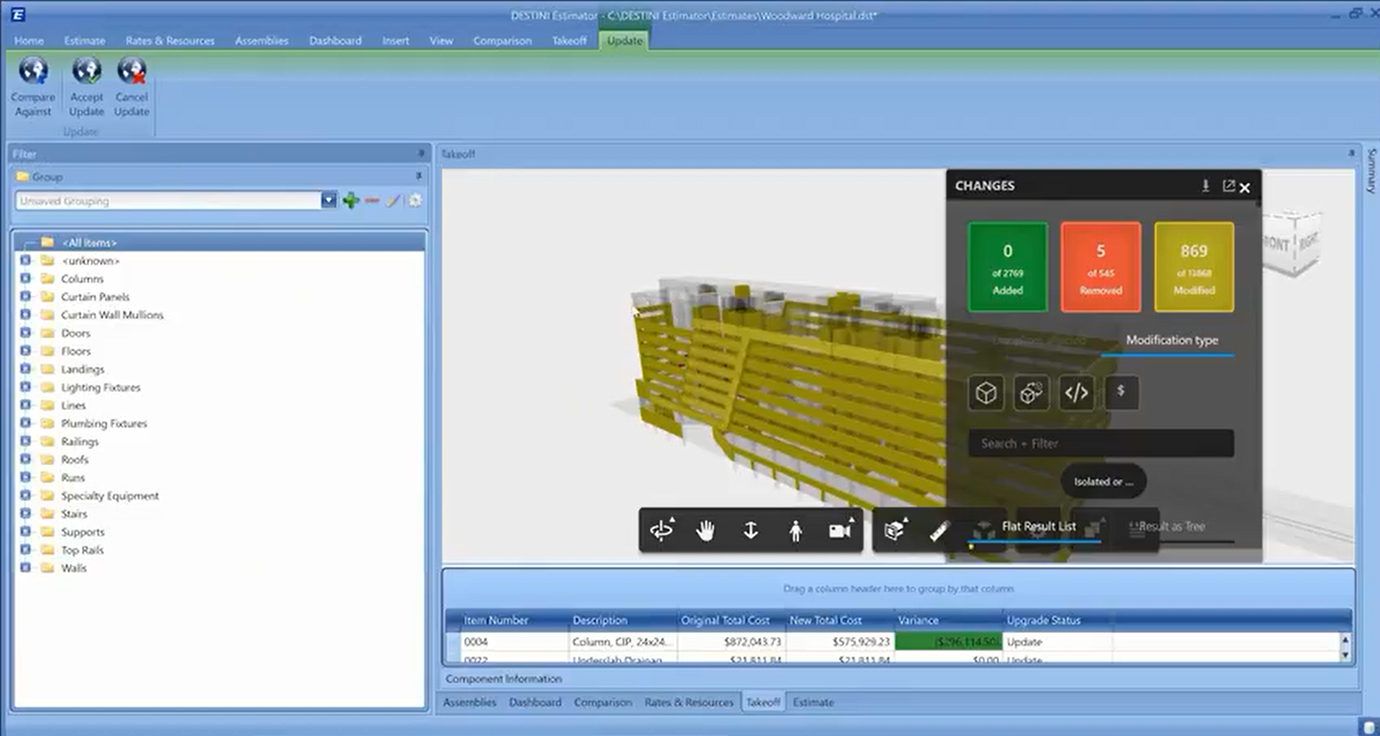1380x736 pixels.
Task: Close the Changes panel
Action: [x=1245, y=187]
